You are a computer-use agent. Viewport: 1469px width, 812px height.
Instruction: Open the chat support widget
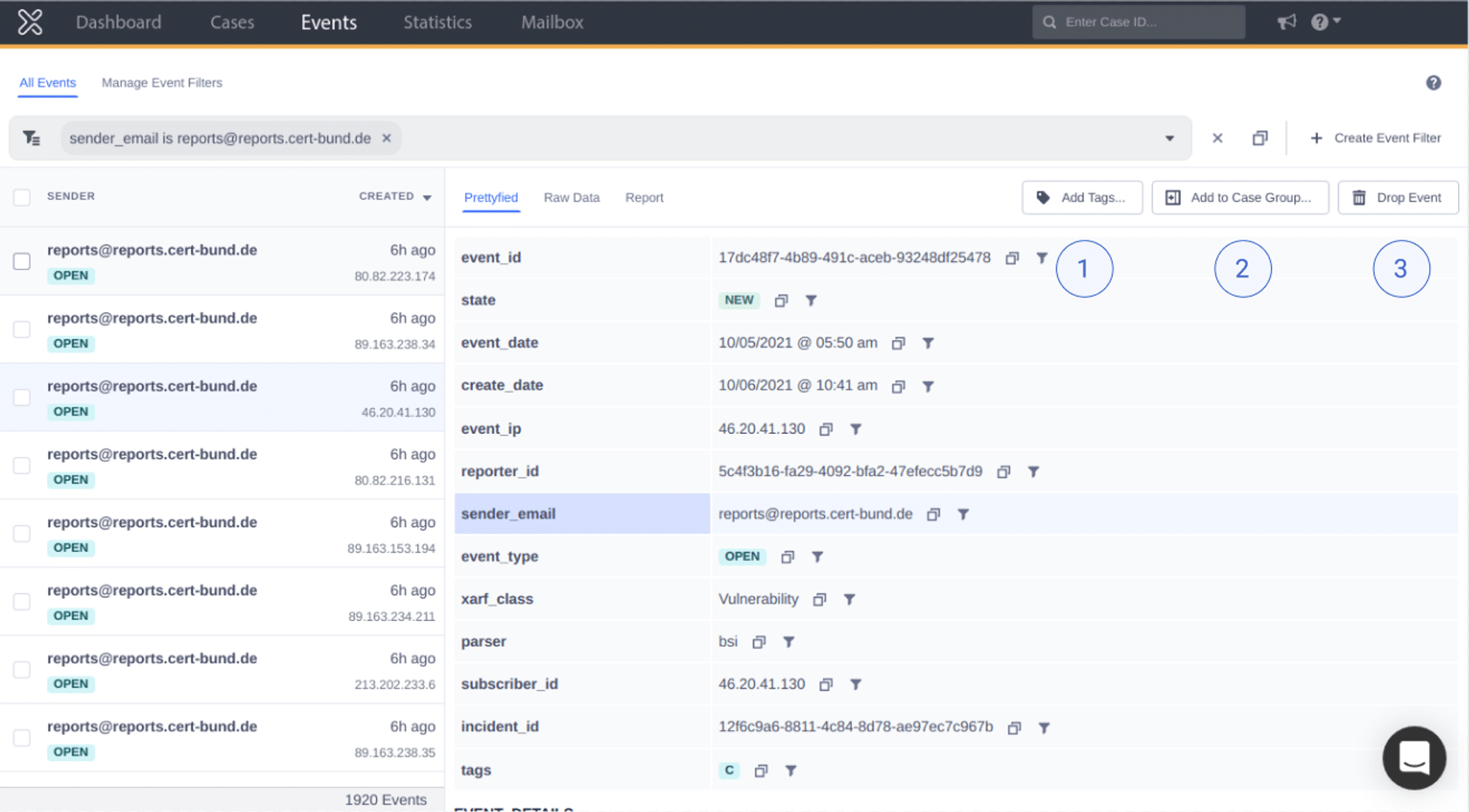(1414, 758)
